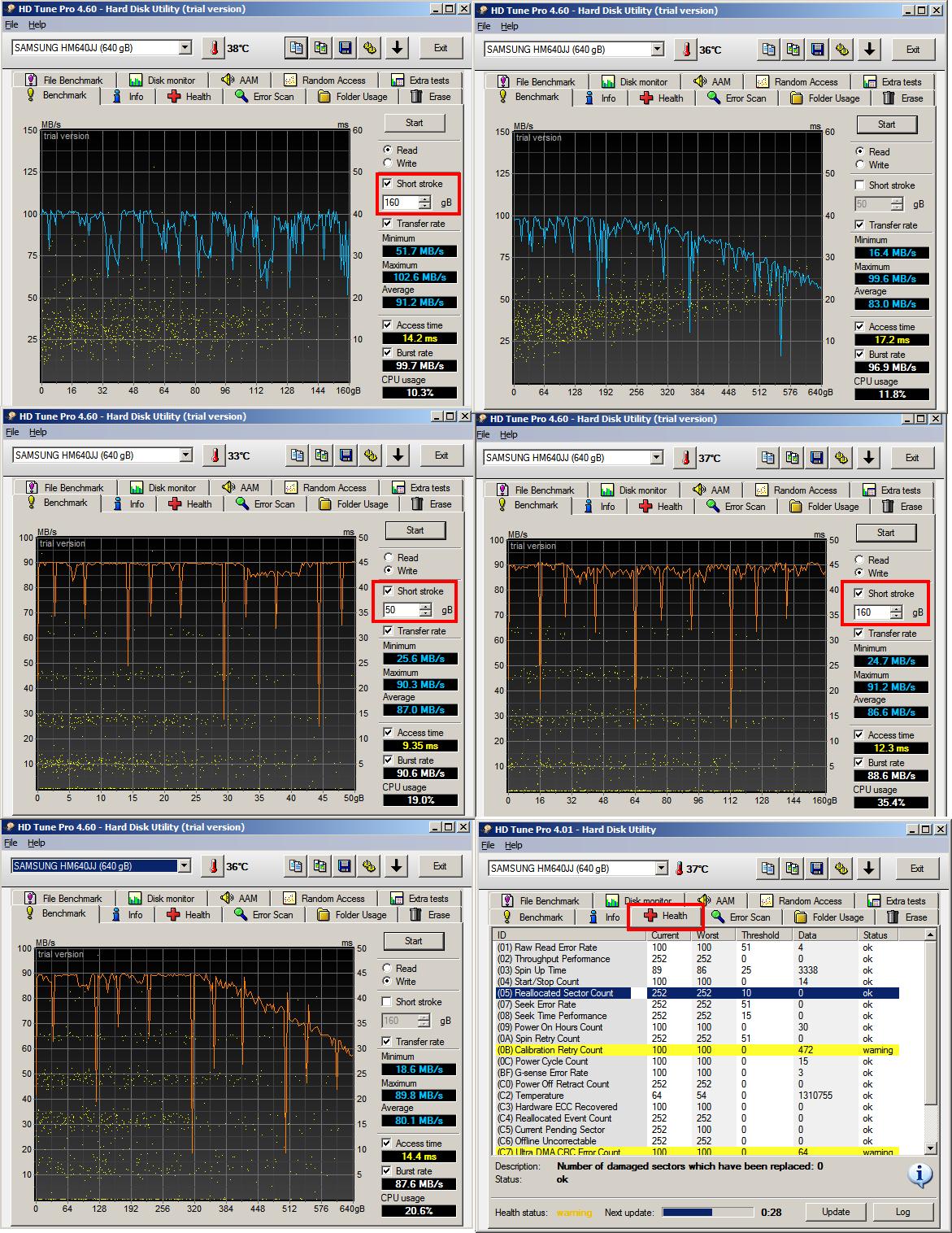This screenshot has width=952, height=1233.
Task: Click down-arrow icon in bottom-left window toolbar
Action: [x=396, y=866]
